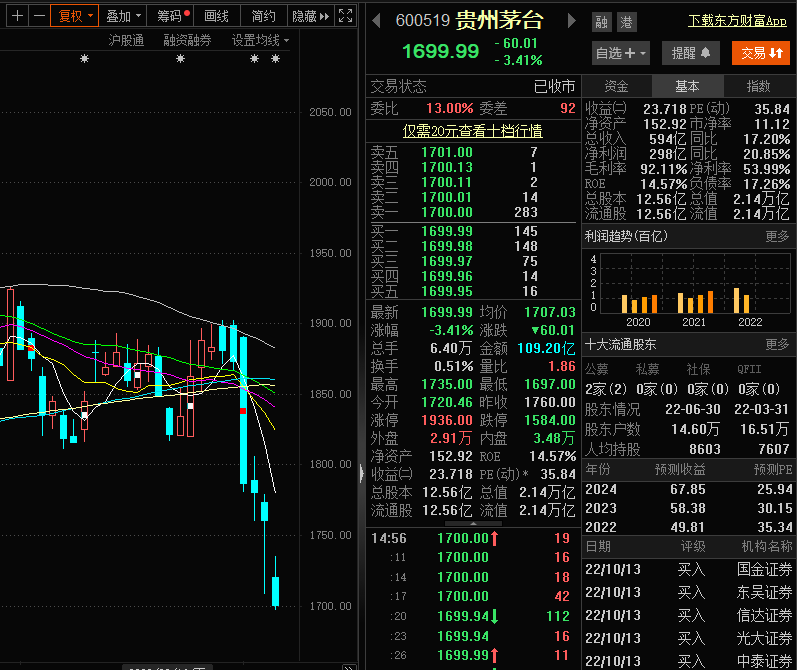
Task: Switch to the 资金 tab
Action: coord(616,86)
